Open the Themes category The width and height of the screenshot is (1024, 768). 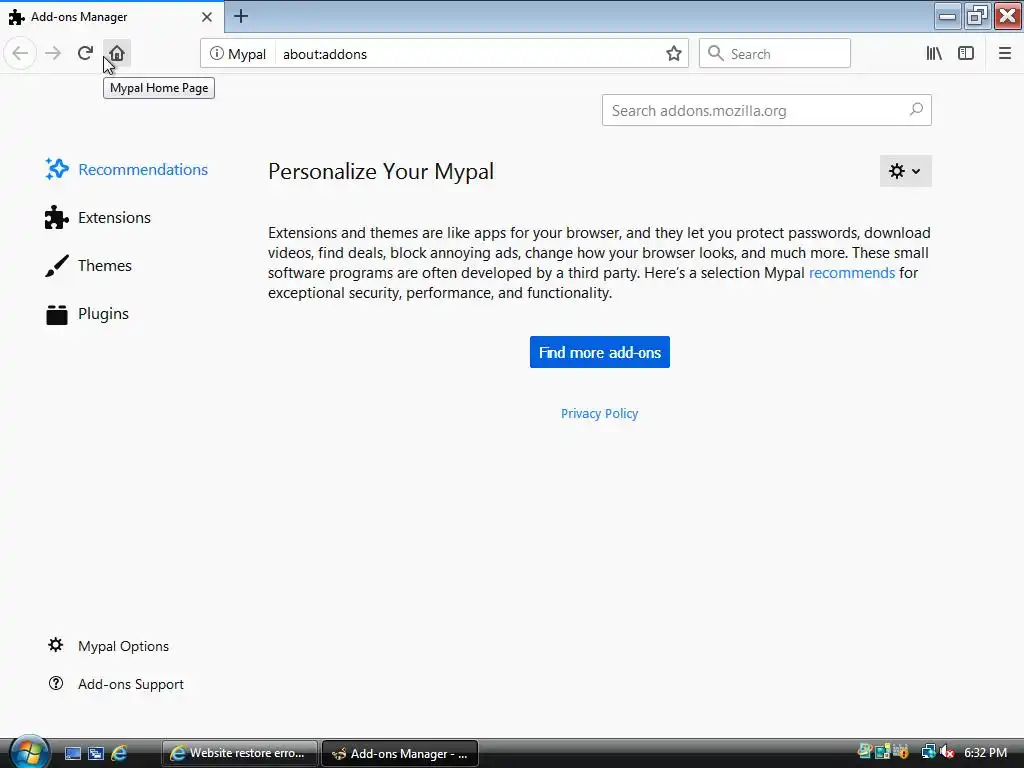click(x=89, y=266)
